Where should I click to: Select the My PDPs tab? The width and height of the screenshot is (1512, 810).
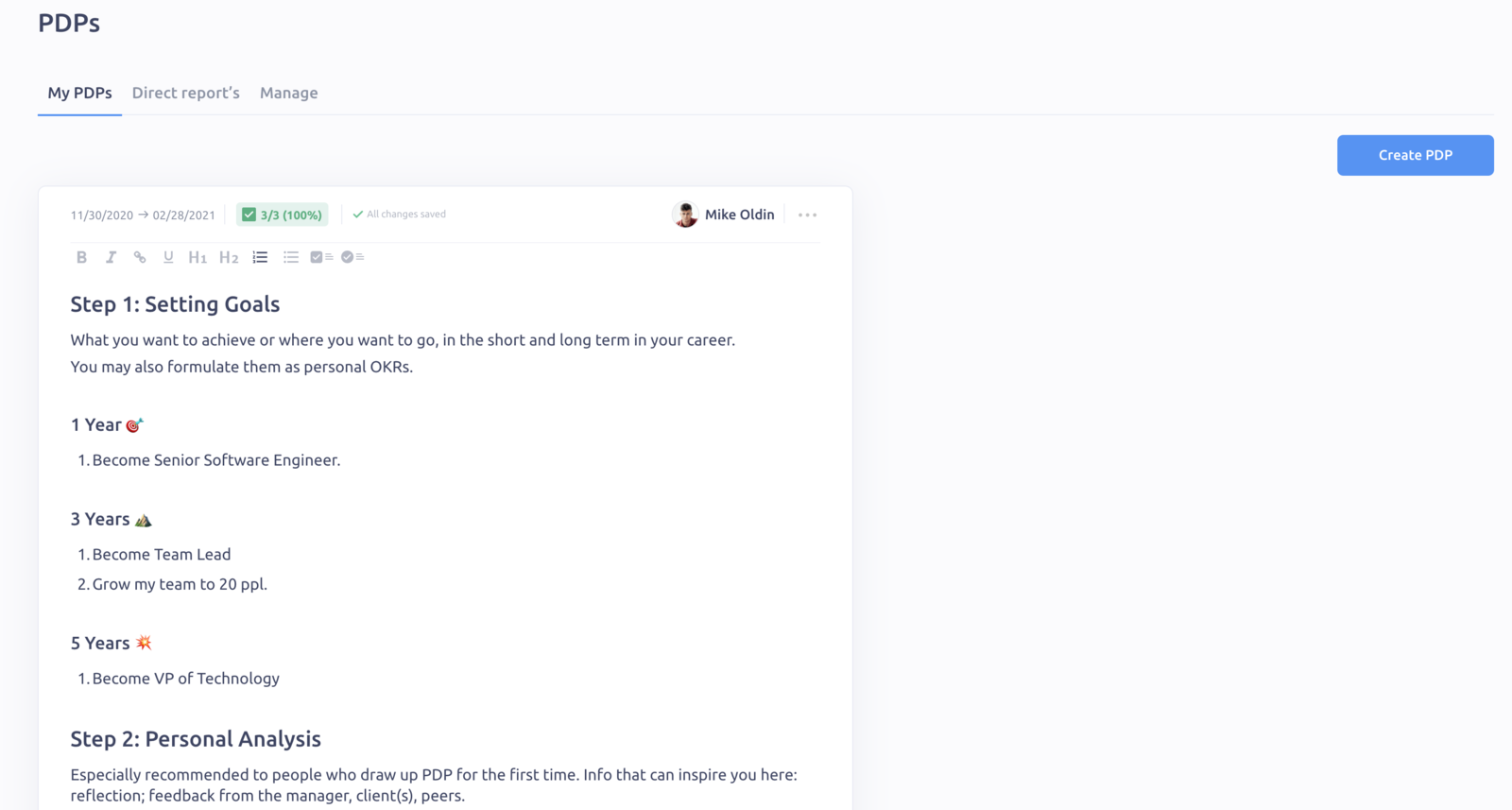point(79,93)
